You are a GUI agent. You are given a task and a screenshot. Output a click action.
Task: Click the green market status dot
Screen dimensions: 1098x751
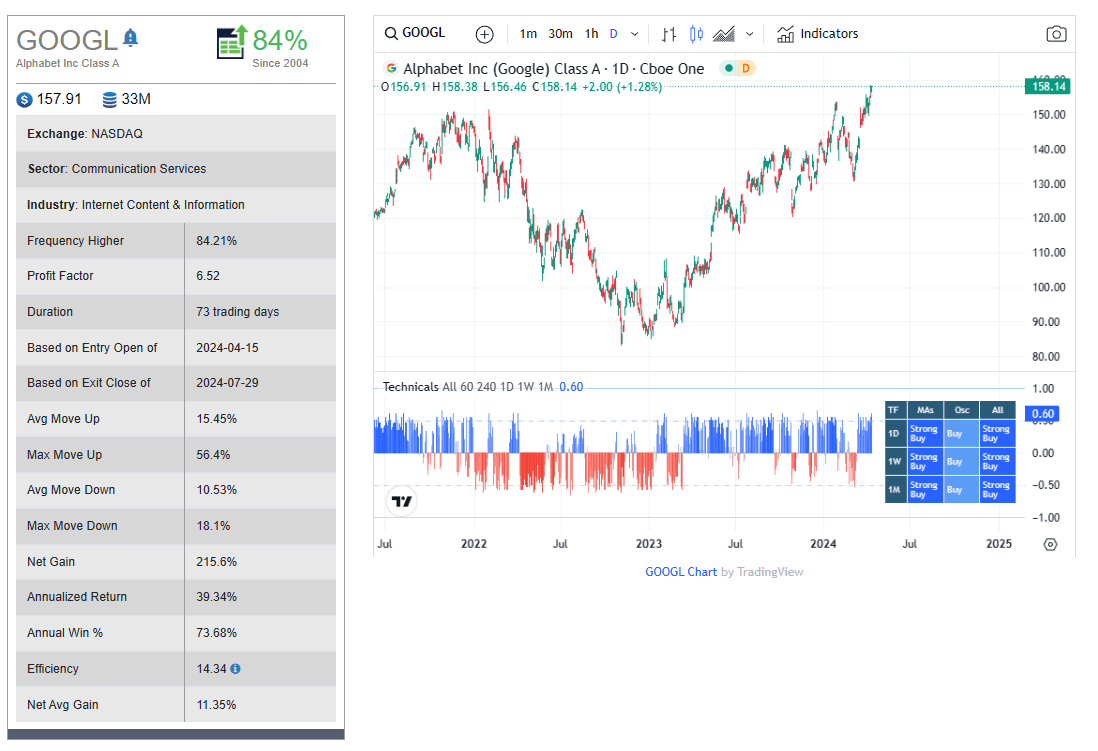tap(729, 68)
